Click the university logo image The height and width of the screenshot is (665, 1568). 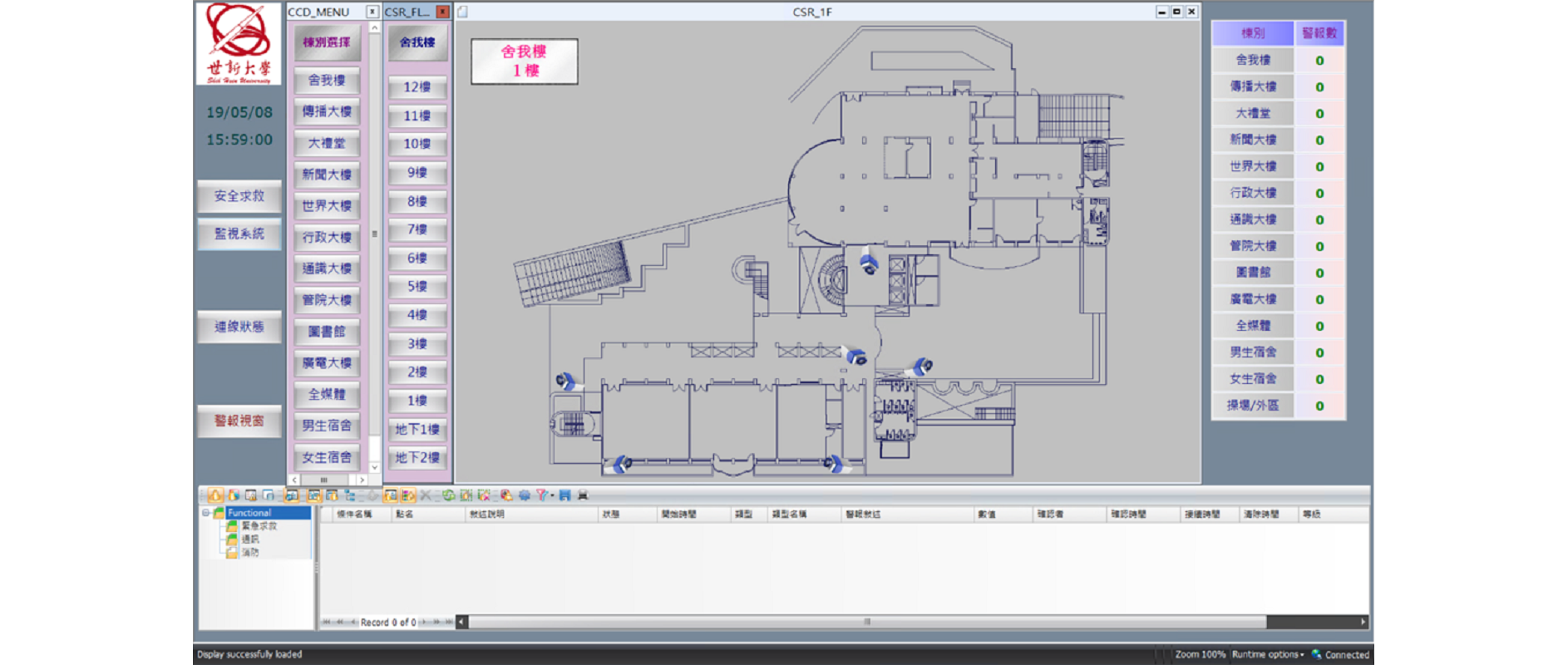[239, 43]
